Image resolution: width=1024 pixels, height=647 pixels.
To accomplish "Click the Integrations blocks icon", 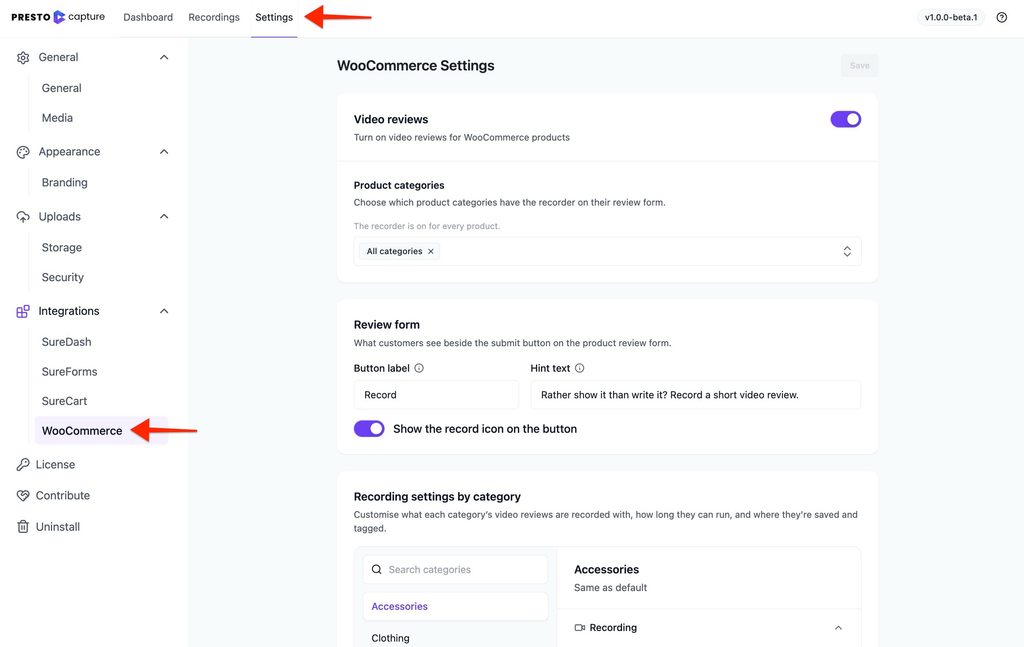I will 23,311.
